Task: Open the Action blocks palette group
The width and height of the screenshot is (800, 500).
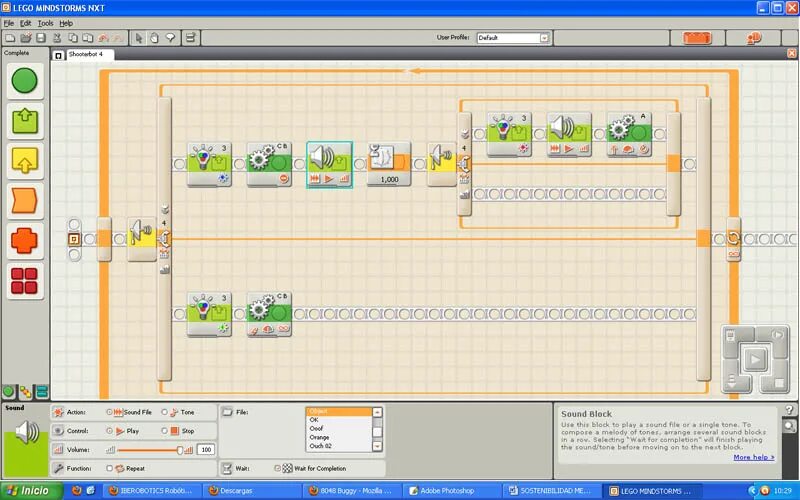Action: [24, 121]
